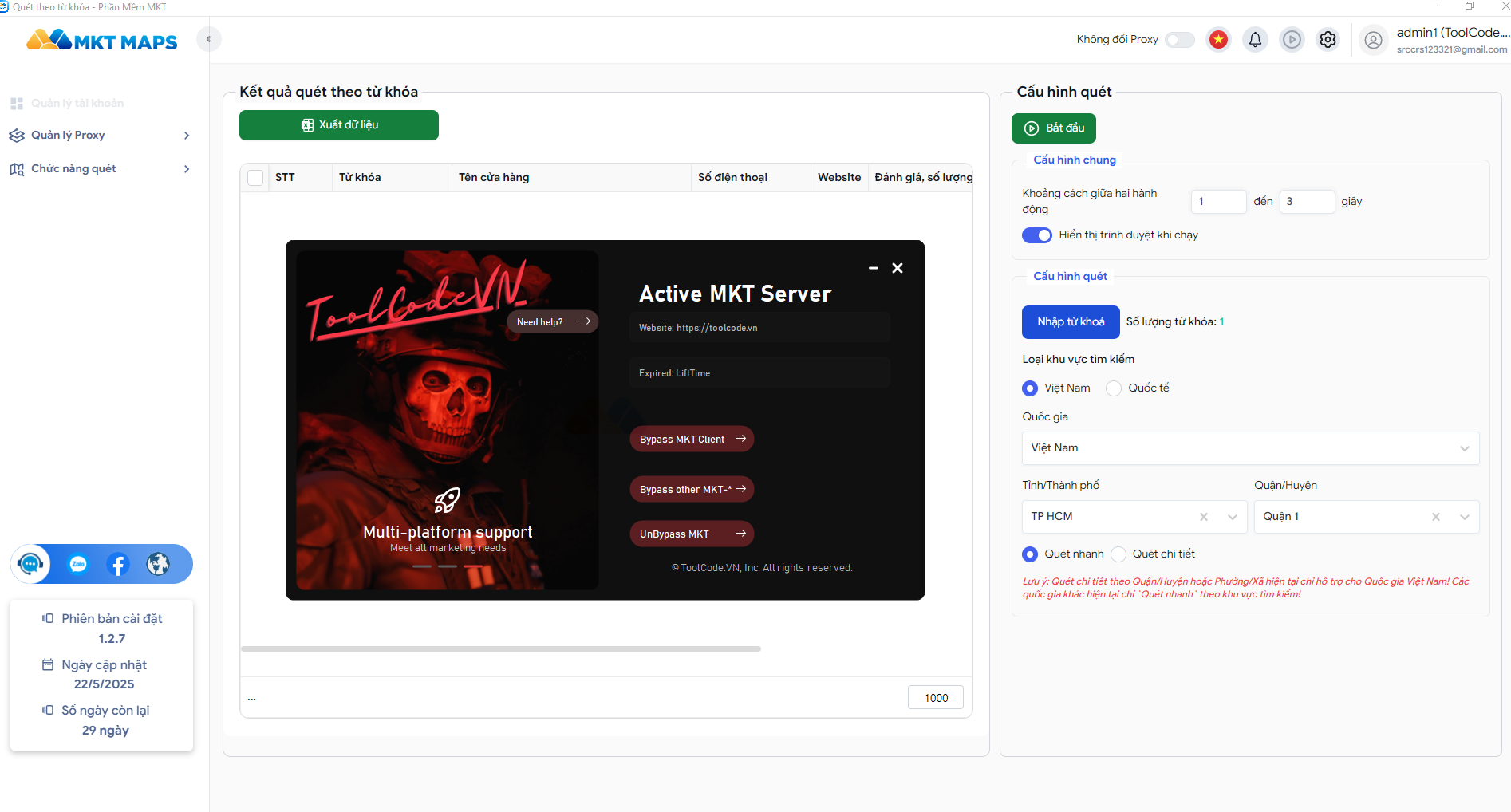Image resolution: width=1511 pixels, height=812 pixels.
Task: Click the play tutorial icon in header
Action: click(1292, 39)
